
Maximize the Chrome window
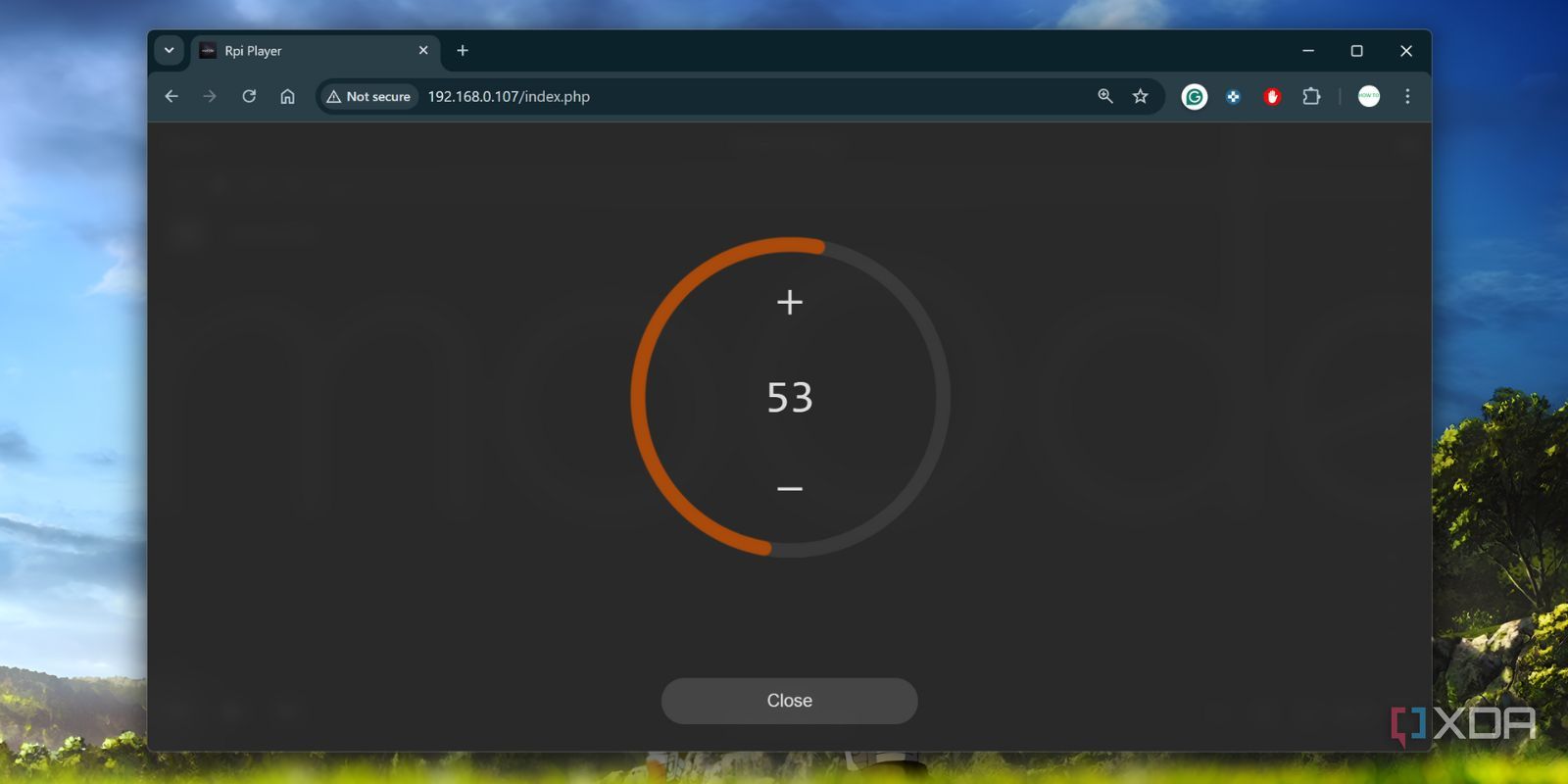point(1357,51)
